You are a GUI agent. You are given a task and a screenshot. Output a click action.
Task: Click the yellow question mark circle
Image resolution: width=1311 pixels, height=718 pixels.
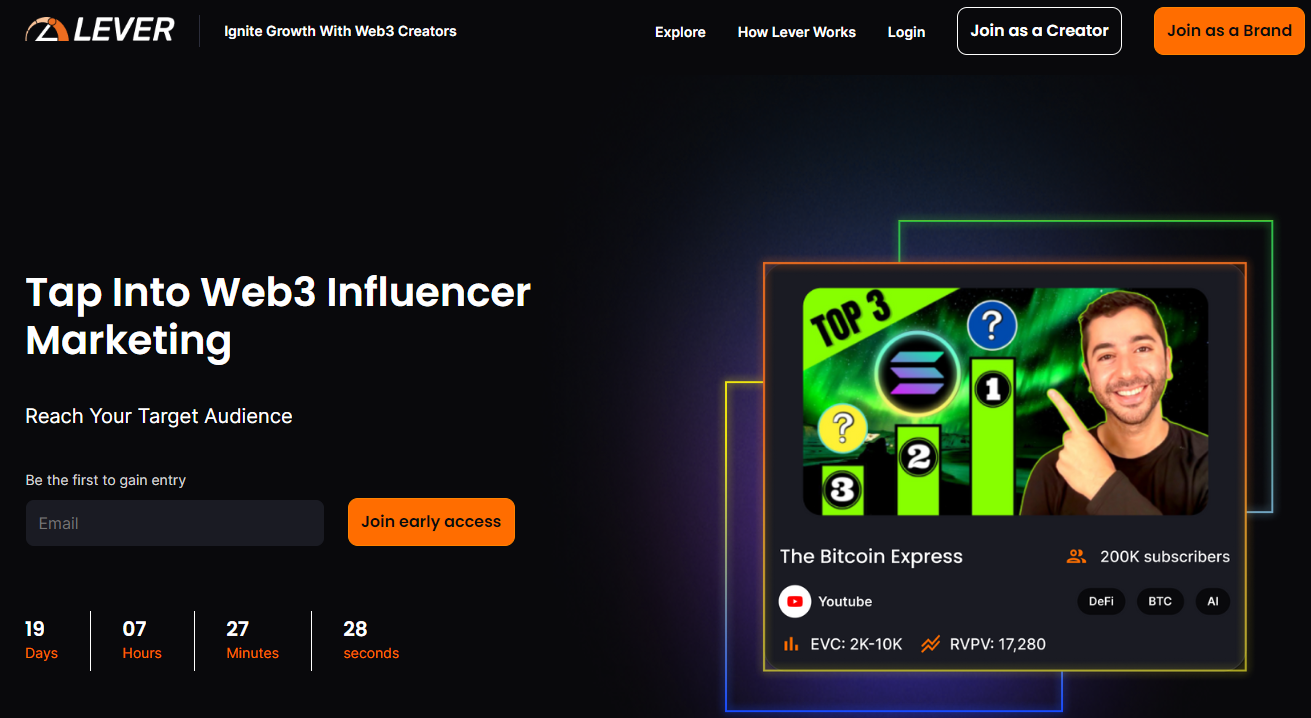point(843,428)
